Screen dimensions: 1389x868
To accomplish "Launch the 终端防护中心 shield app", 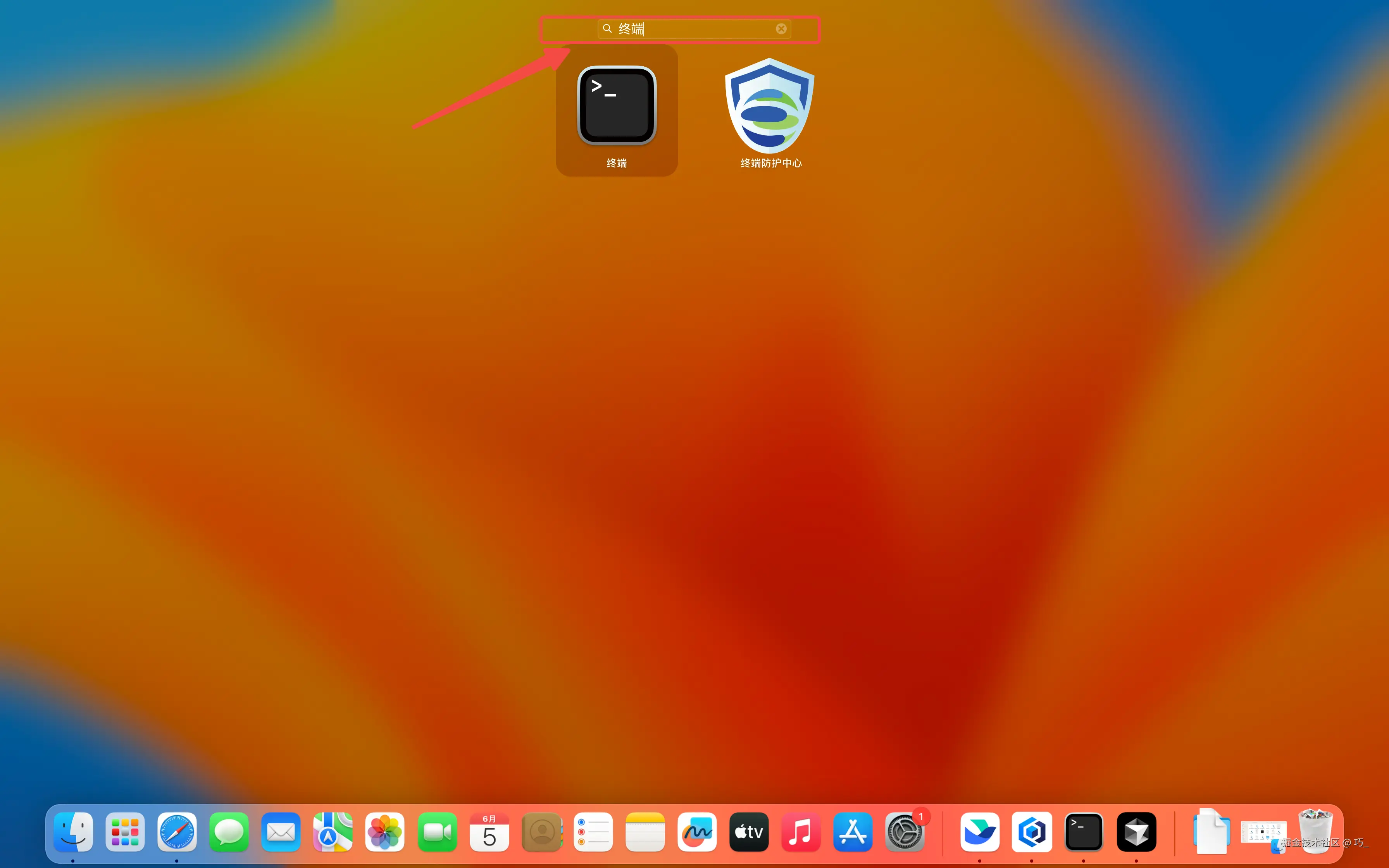I will (770, 106).
